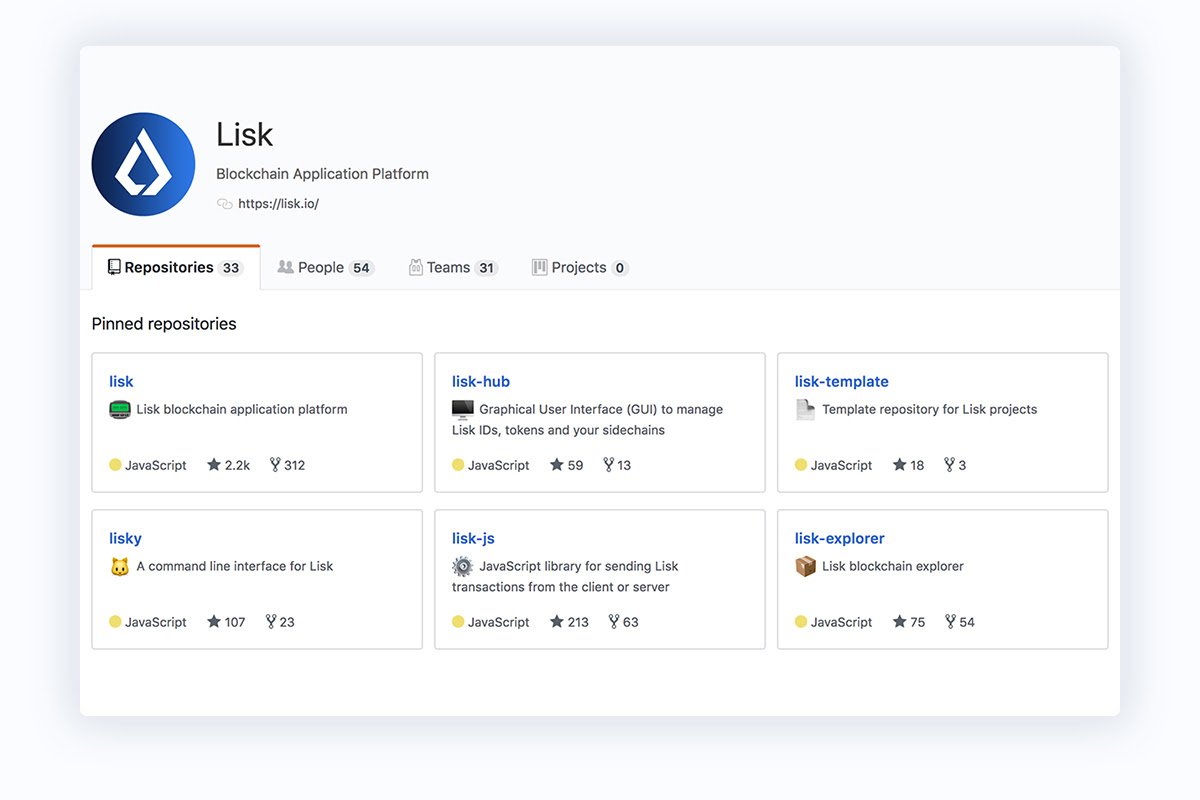The width and height of the screenshot is (1200, 800).
Task: Open the lisk-js repository
Action: 473,538
